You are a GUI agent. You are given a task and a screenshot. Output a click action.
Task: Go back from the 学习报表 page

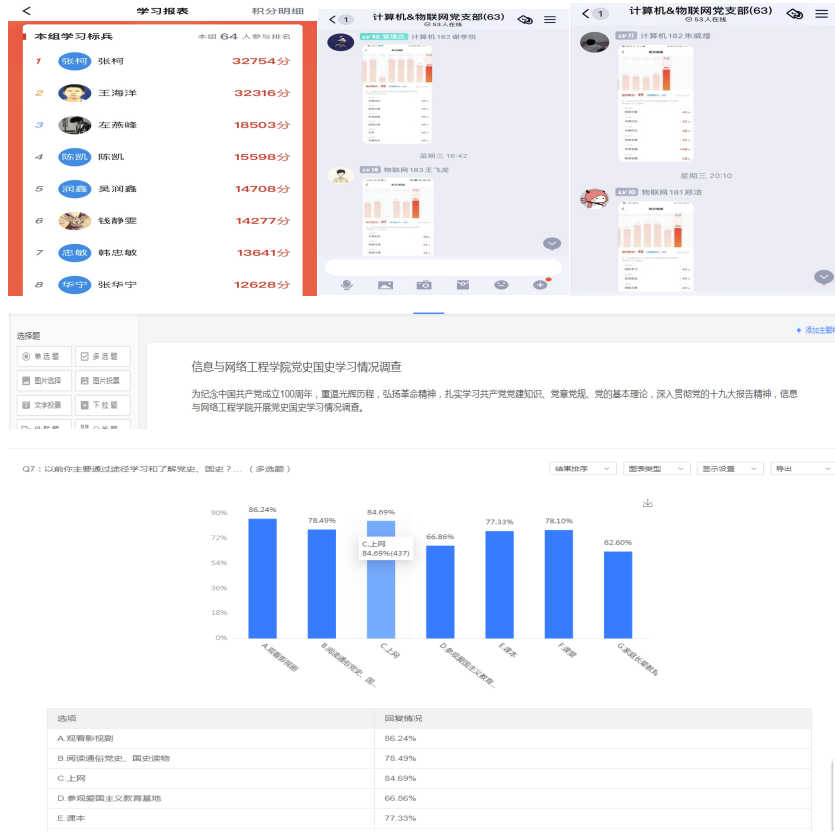click(x=27, y=11)
